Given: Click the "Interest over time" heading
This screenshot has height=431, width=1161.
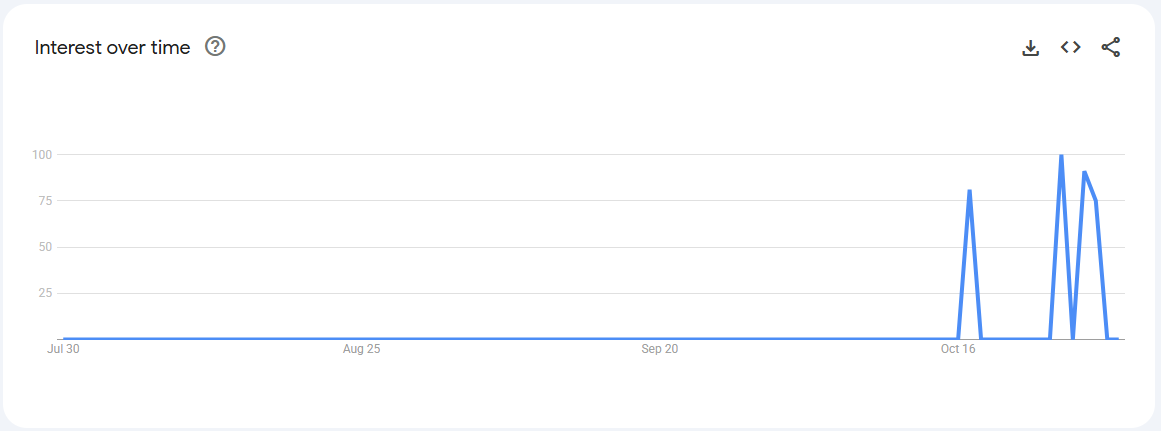Looking at the screenshot, I should pyautogui.click(x=112, y=47).
